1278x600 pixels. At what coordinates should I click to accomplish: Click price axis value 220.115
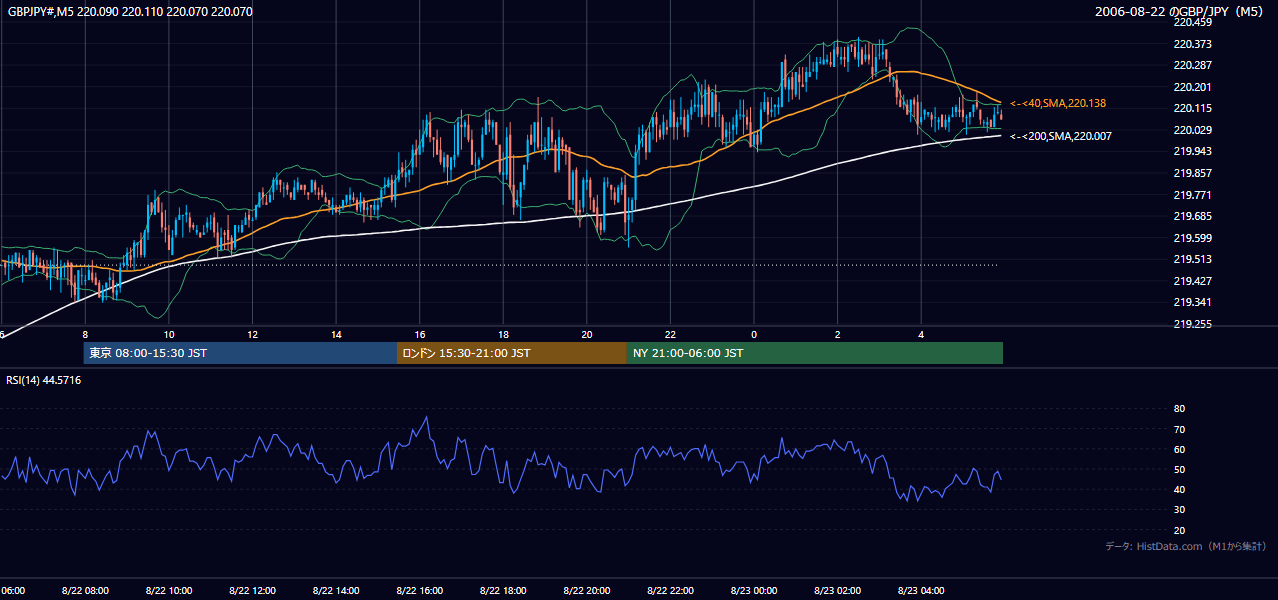[x=1192, y=108]
